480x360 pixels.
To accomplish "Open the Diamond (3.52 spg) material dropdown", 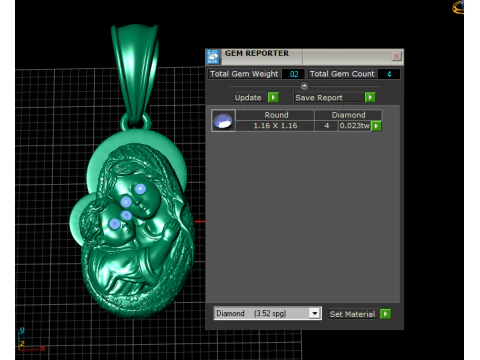I will (267, 314).
